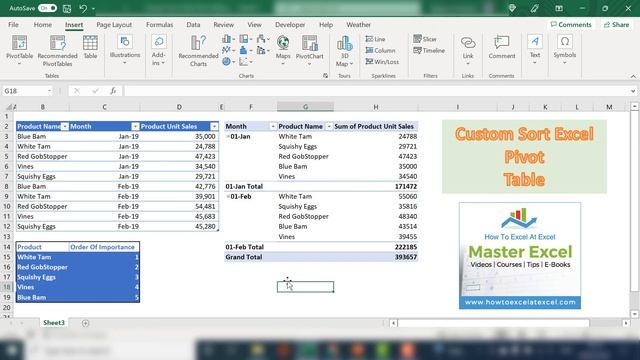Click the Grand Total cell
640x360 pixels.
click(x=251, y=257)
